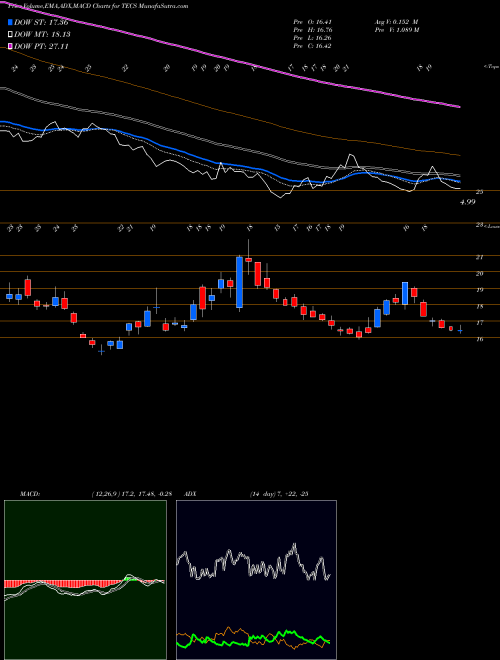Click the 17 price axis label
This screenshot has height=660, width=500.
click(479, 323)
